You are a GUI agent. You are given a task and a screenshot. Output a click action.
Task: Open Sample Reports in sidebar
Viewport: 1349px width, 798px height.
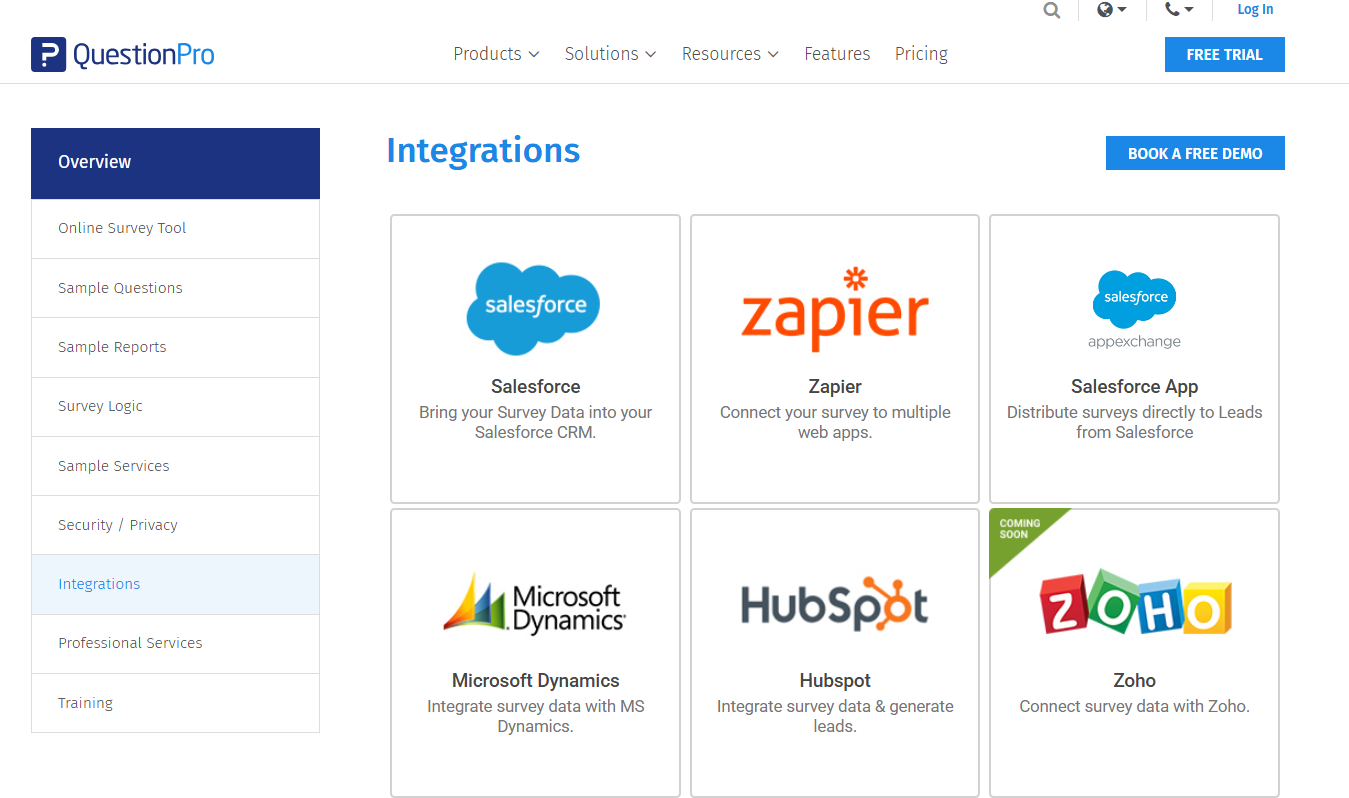click(x=175, y=347)
